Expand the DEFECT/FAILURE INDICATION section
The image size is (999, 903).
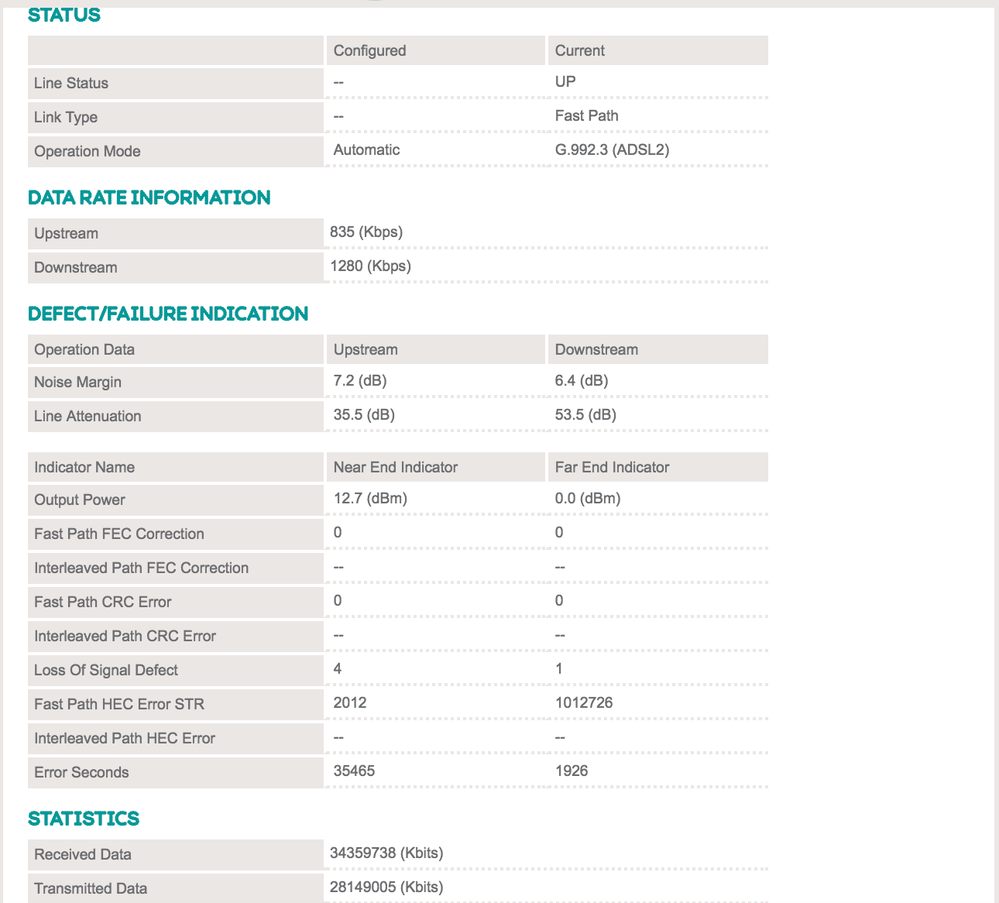(168, 313)
